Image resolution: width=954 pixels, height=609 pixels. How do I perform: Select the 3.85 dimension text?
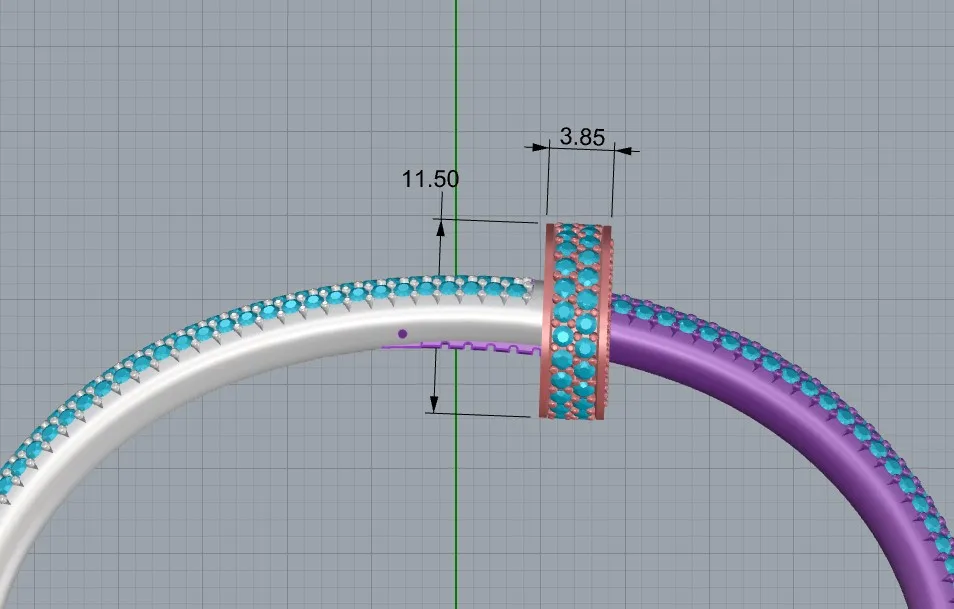click(x=582, y=137)
